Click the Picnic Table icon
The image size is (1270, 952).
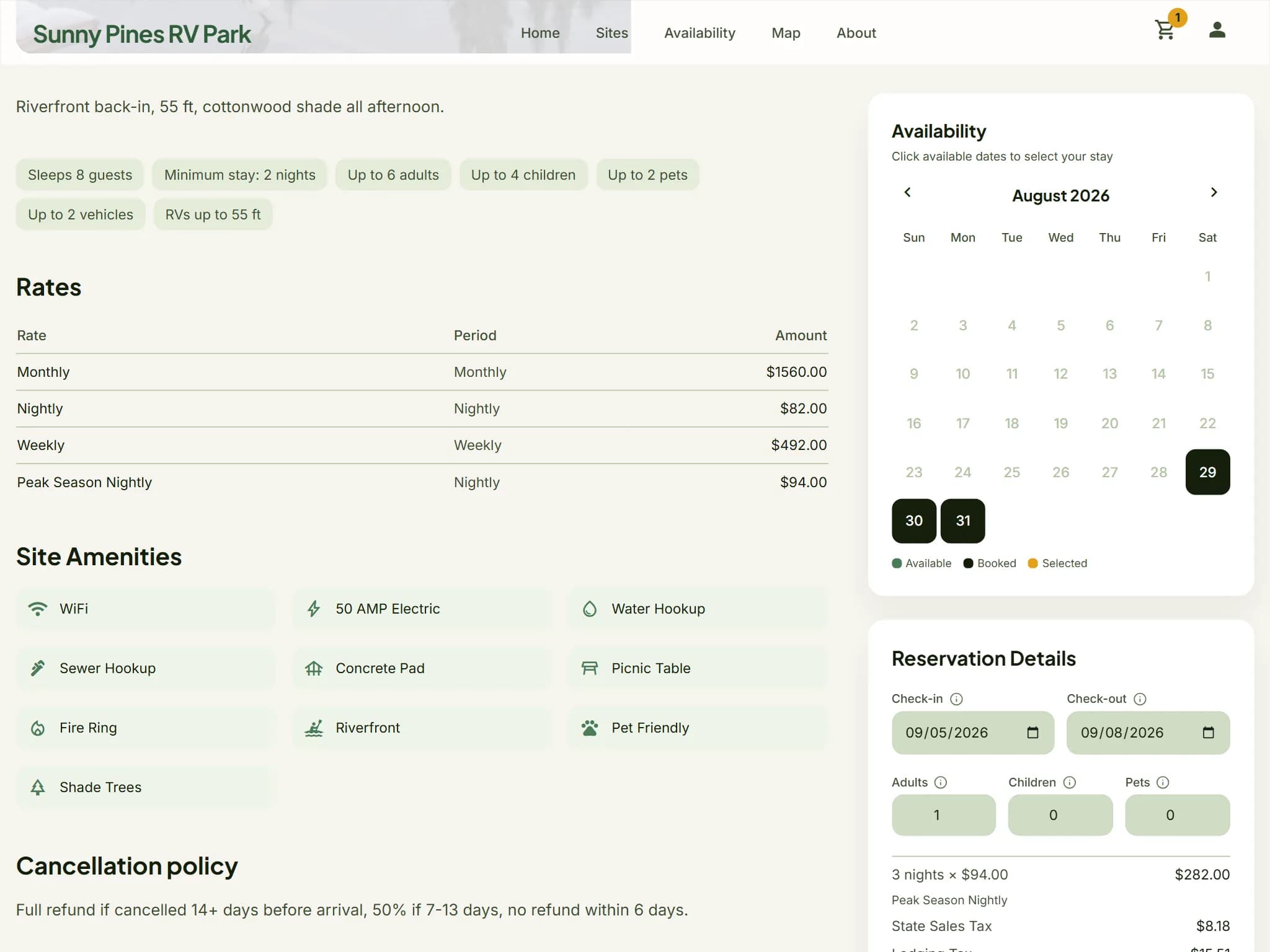(x=590, y=668)
